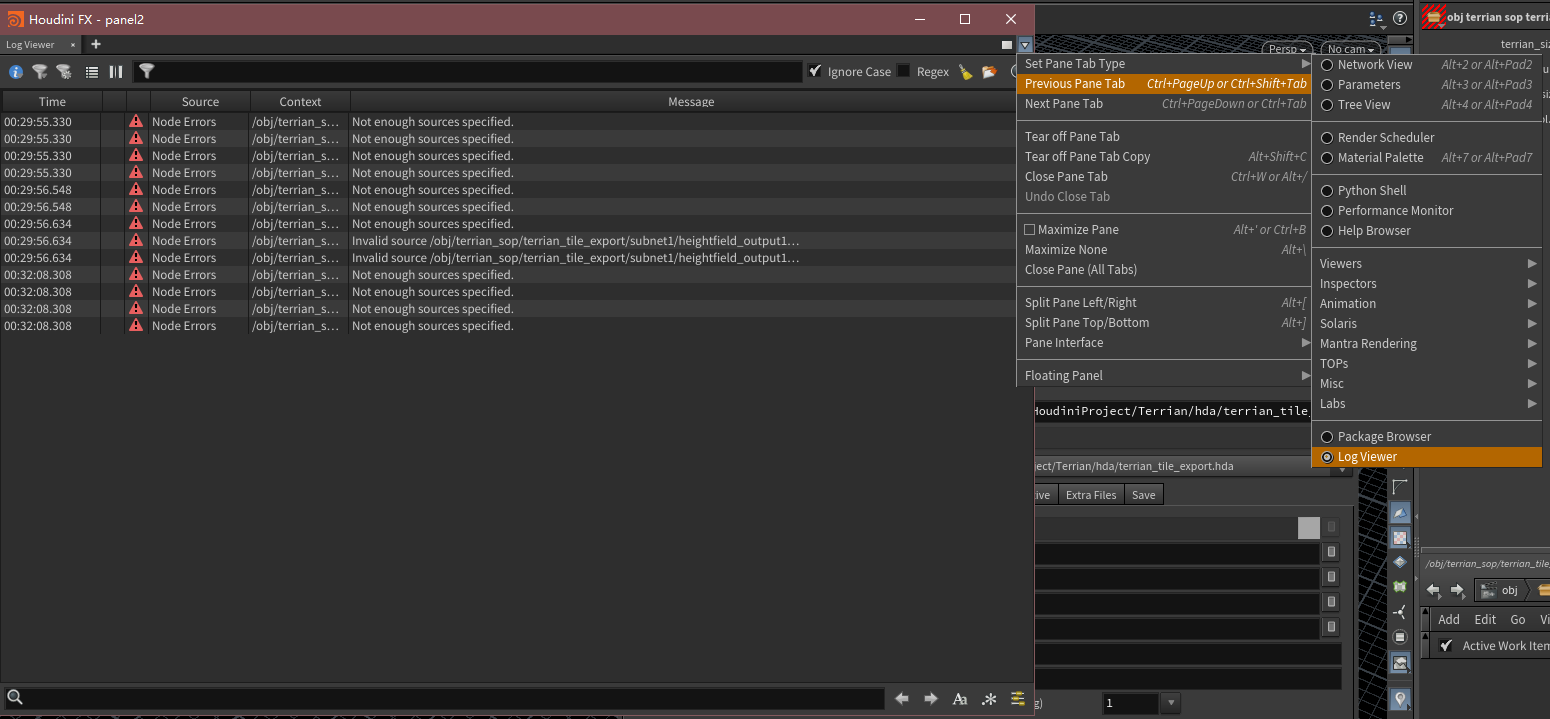Image resolution: width=1550 pixels, height=719 pixels.
Task: Clear the log with the broom icon
Action: click(x=965, y=72)
